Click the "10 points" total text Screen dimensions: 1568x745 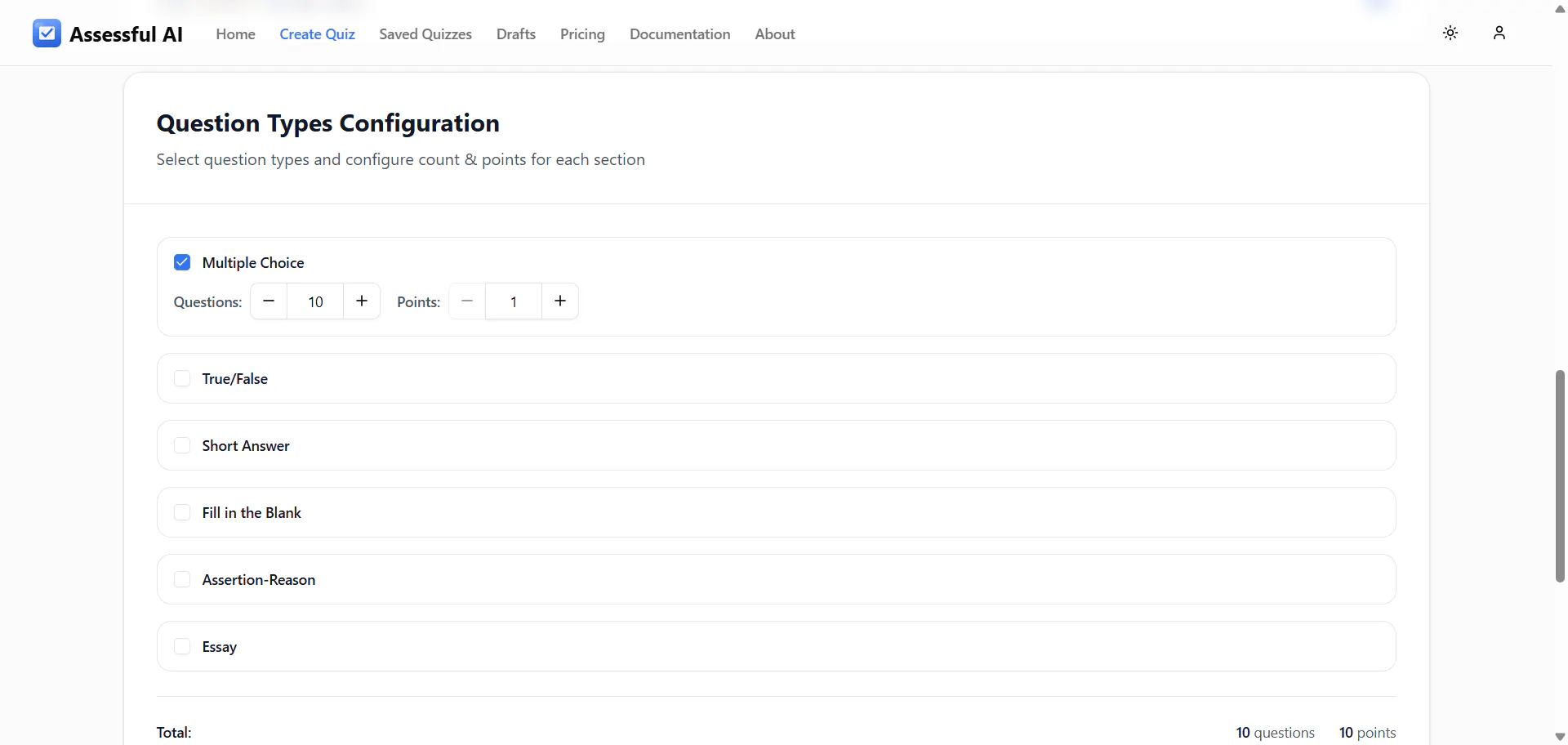pyautogui.click(x=1368, y=733)
